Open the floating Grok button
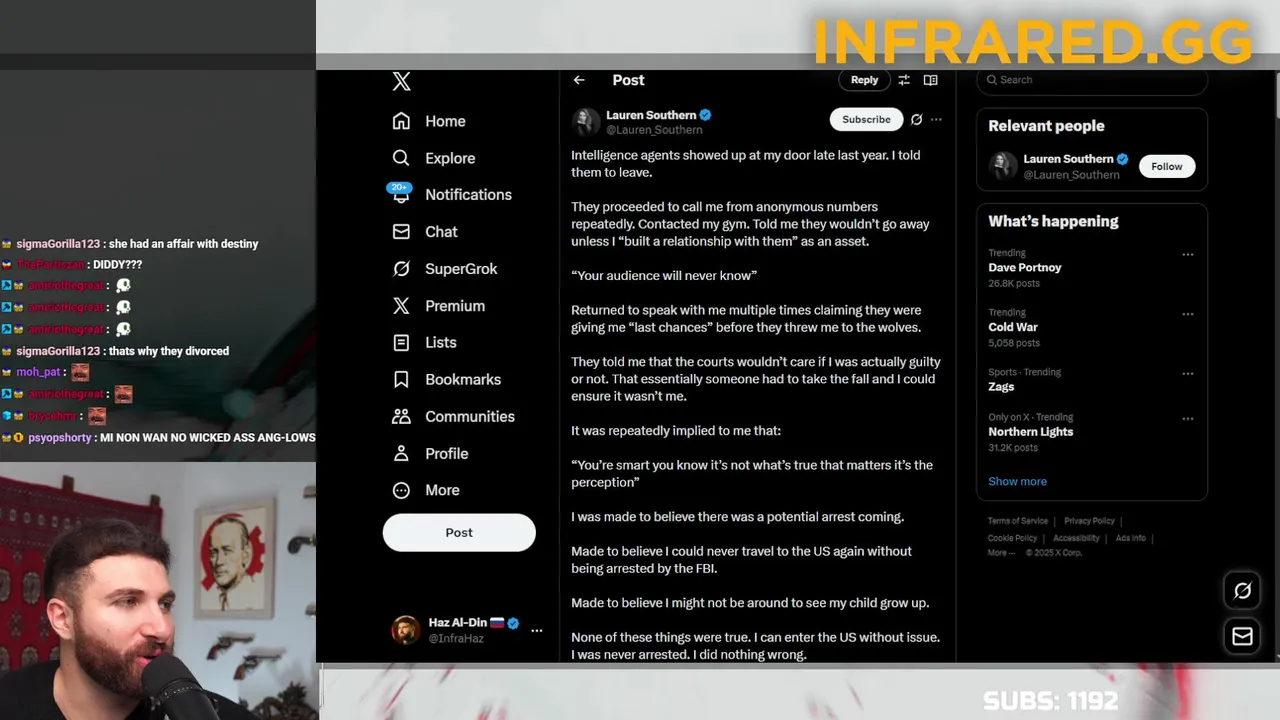 tap(1242, 591)
